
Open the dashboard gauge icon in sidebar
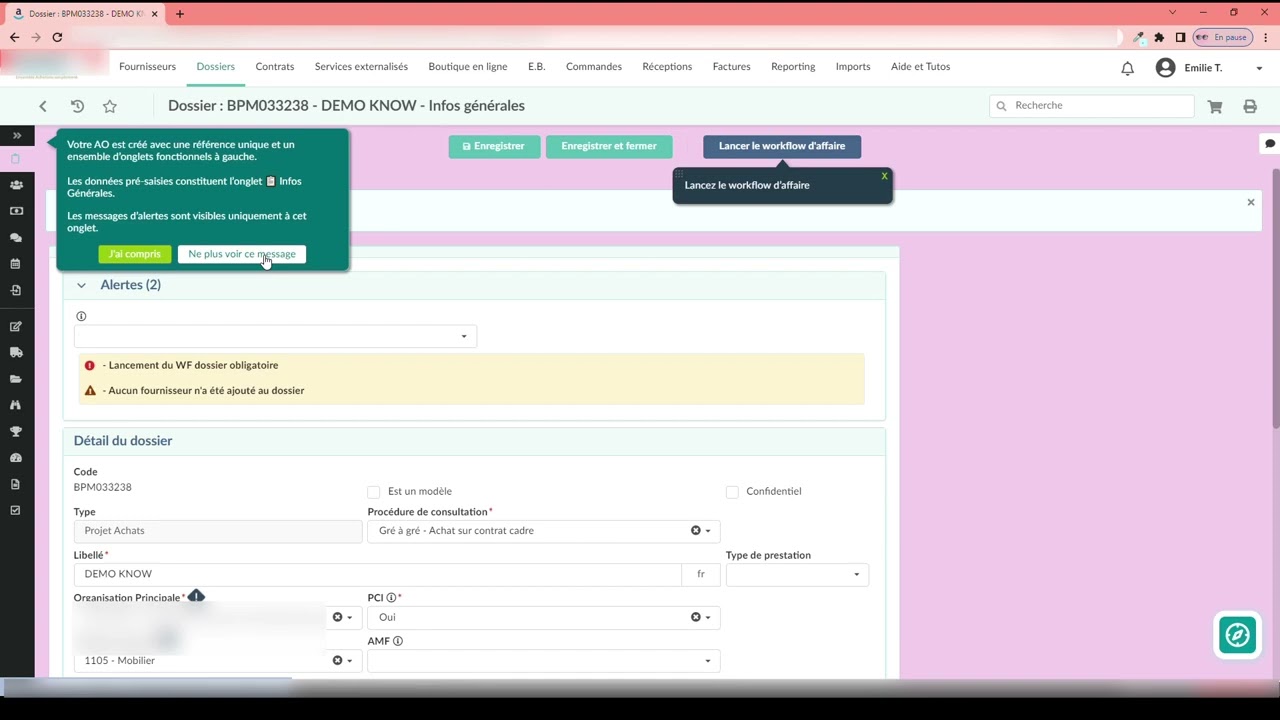pos(16,458)
